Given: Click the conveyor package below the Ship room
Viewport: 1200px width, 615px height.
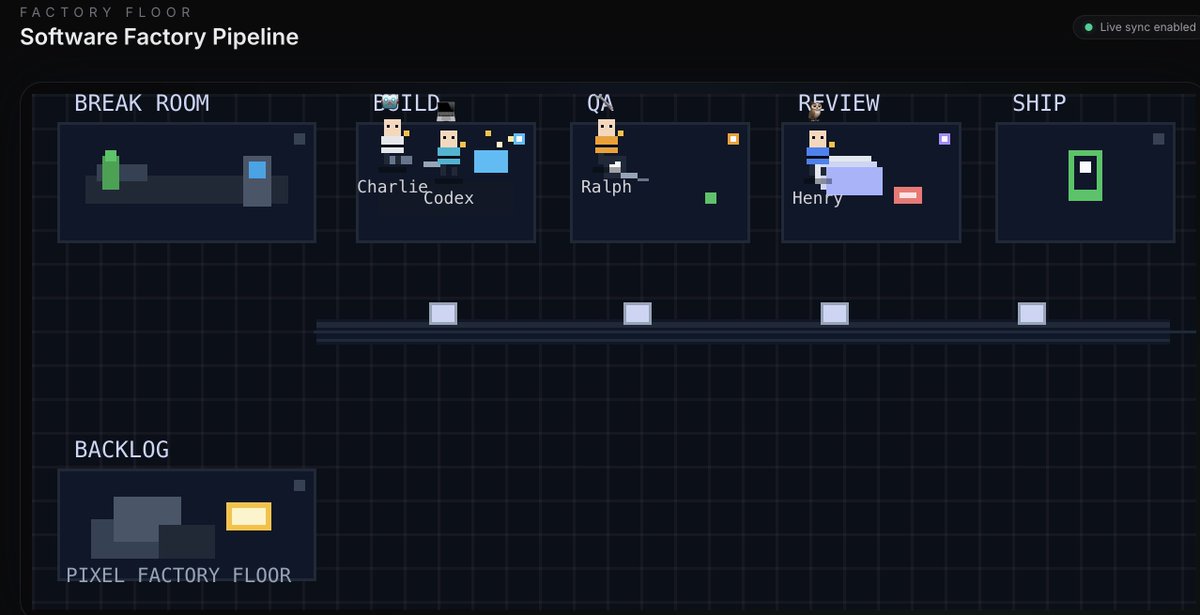Looking at the screenshot, I should click(1031, 313).
